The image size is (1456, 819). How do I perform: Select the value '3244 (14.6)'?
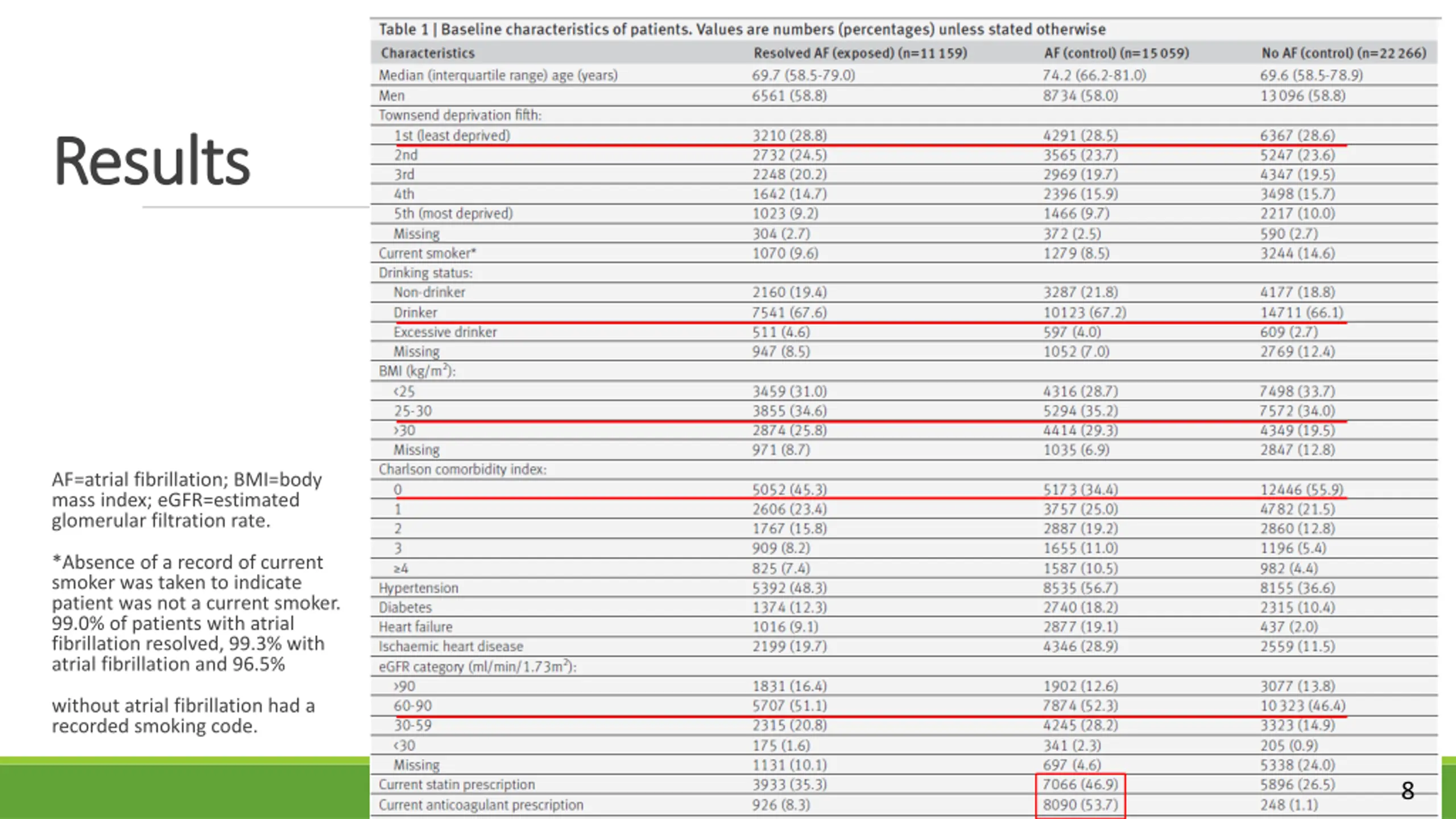(x=1297, y=254)
